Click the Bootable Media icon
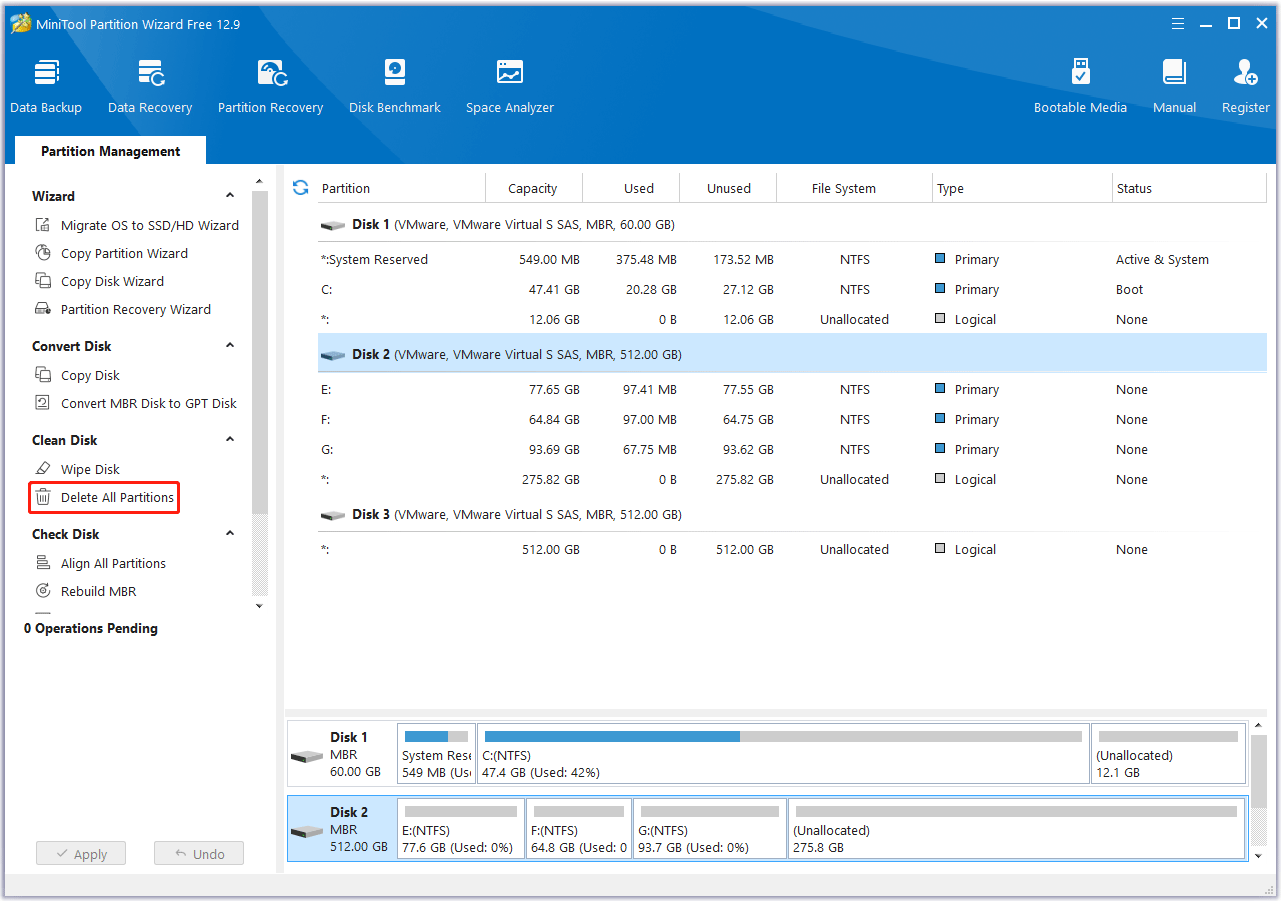The image size is (1281, 902). [1081, 73]
